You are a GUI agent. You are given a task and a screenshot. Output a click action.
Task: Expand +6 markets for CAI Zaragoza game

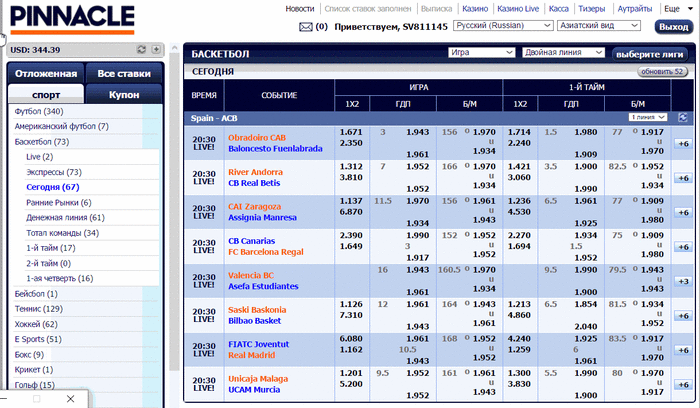click(683, 212)
